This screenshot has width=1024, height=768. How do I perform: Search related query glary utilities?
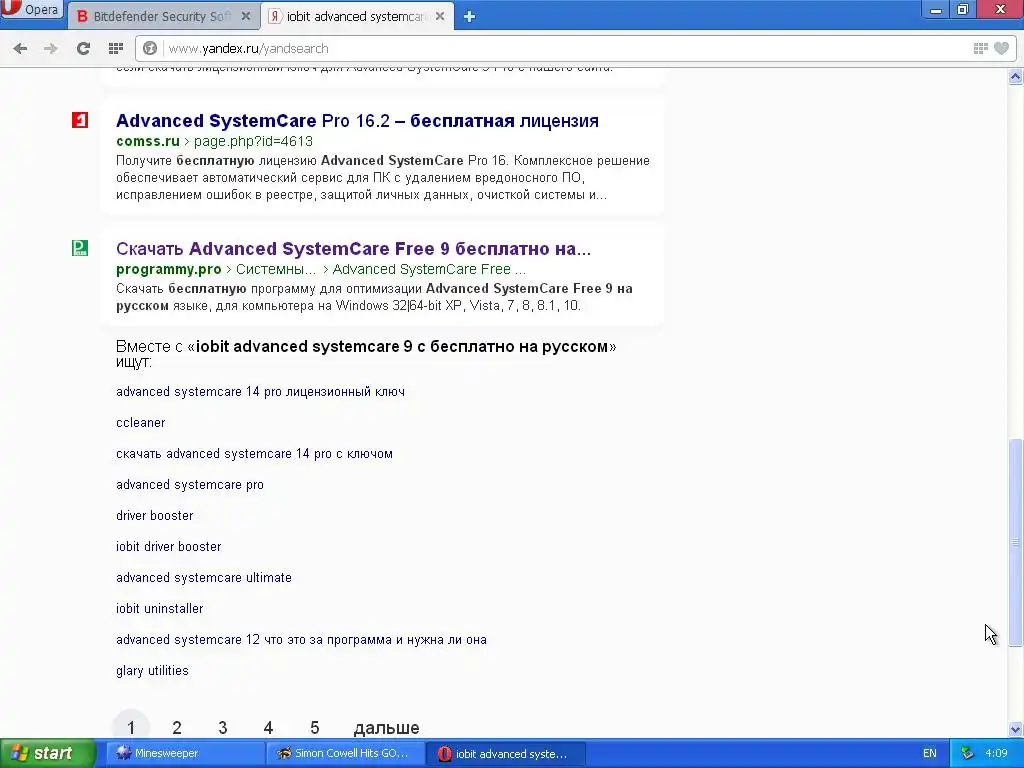(152, 671)
